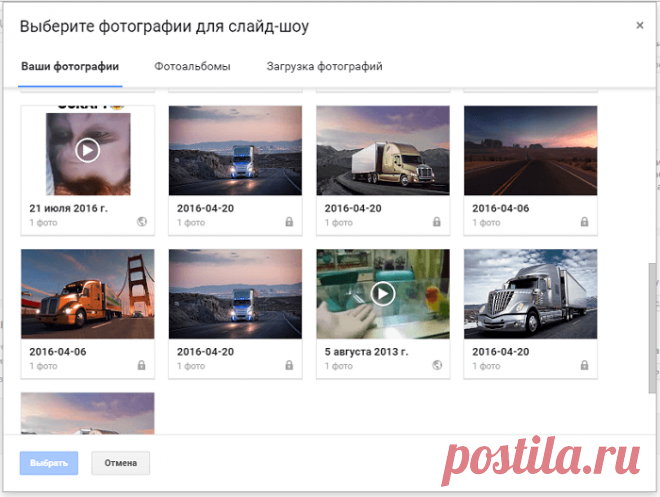Viewport: 660px width, 497px height.
Task: Select the partially visible photo in bottom row
Action: [x=88, y=413]
